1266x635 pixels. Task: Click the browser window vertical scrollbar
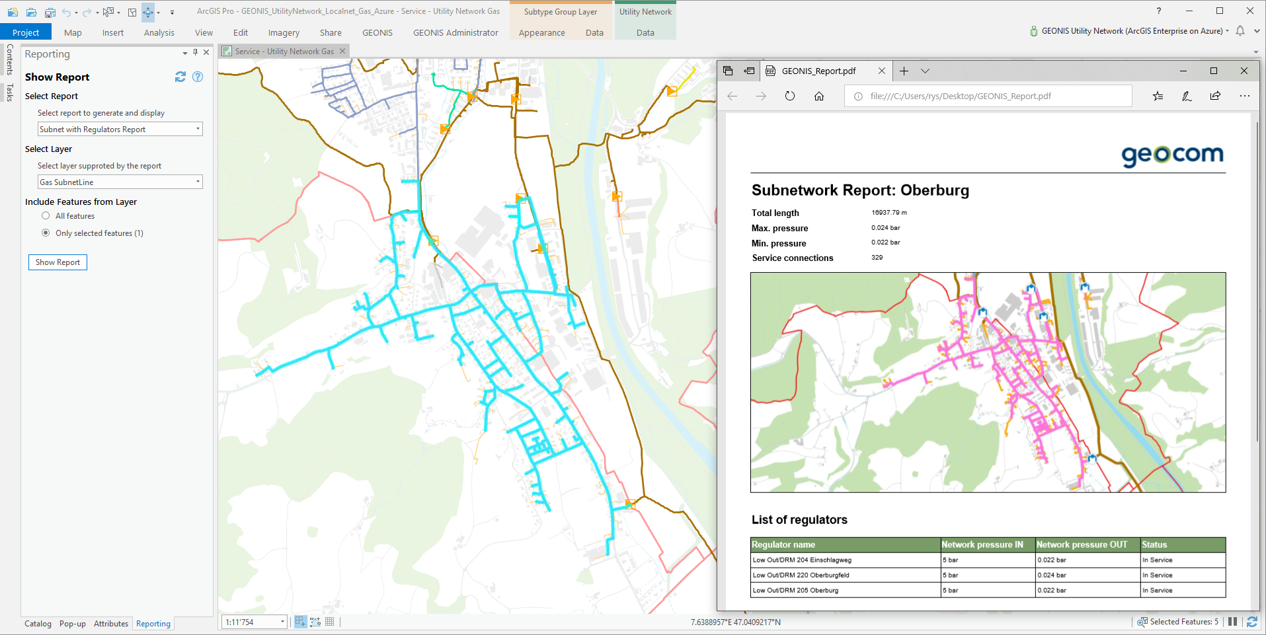click(x=1258, y=280)
